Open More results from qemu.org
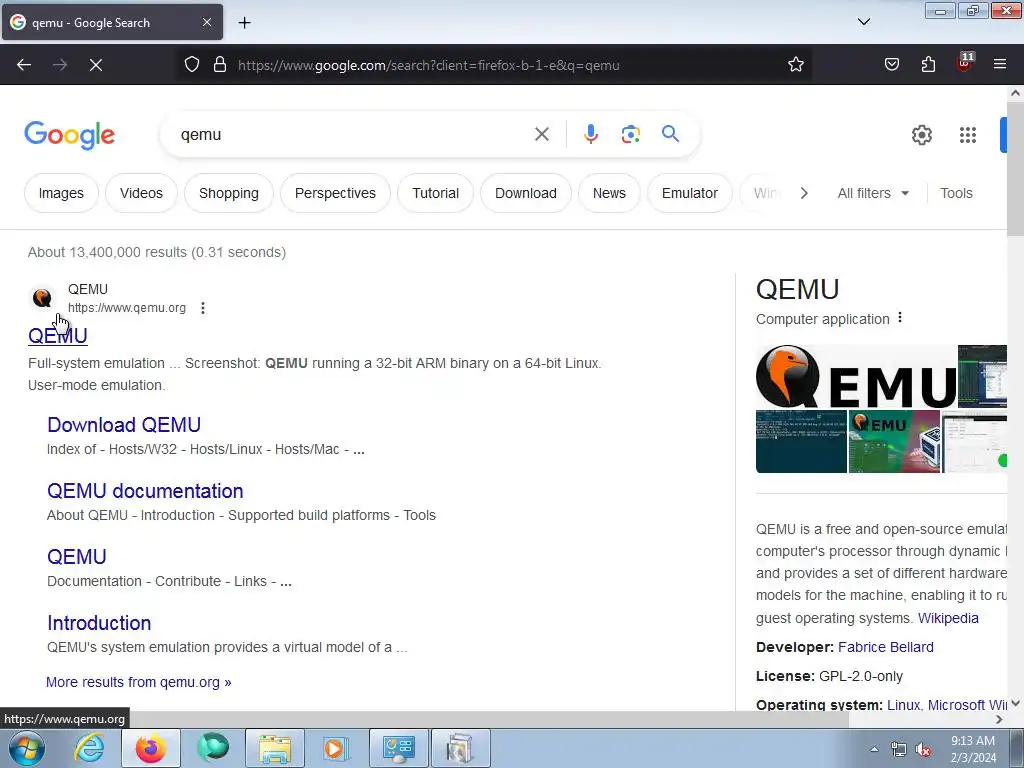Viewport: 1024px width, 768px height. (138, 682)
